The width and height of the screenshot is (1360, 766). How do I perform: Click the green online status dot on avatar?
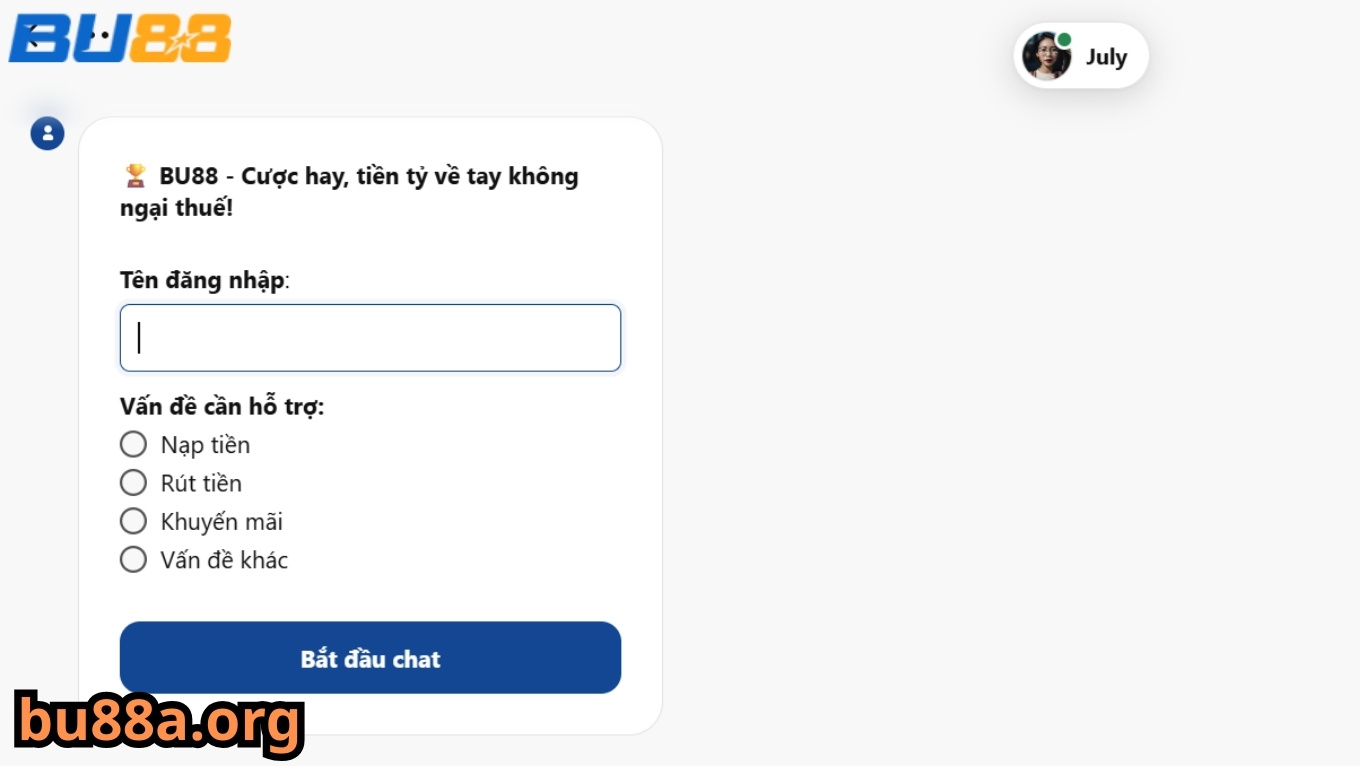coord(1062,40)
